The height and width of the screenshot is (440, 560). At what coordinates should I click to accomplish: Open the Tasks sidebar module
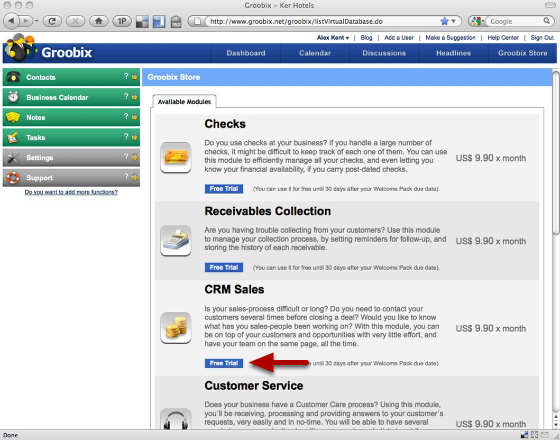71,137
